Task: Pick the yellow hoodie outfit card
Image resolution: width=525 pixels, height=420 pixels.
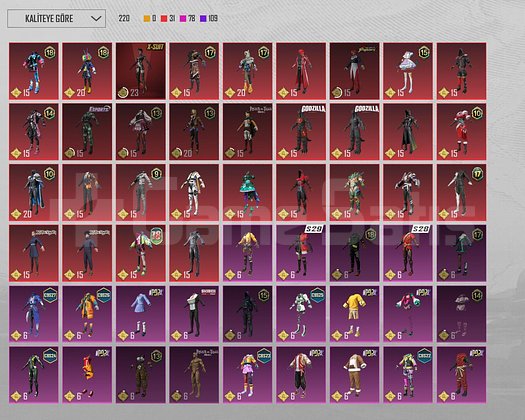Action: (248, 253)
